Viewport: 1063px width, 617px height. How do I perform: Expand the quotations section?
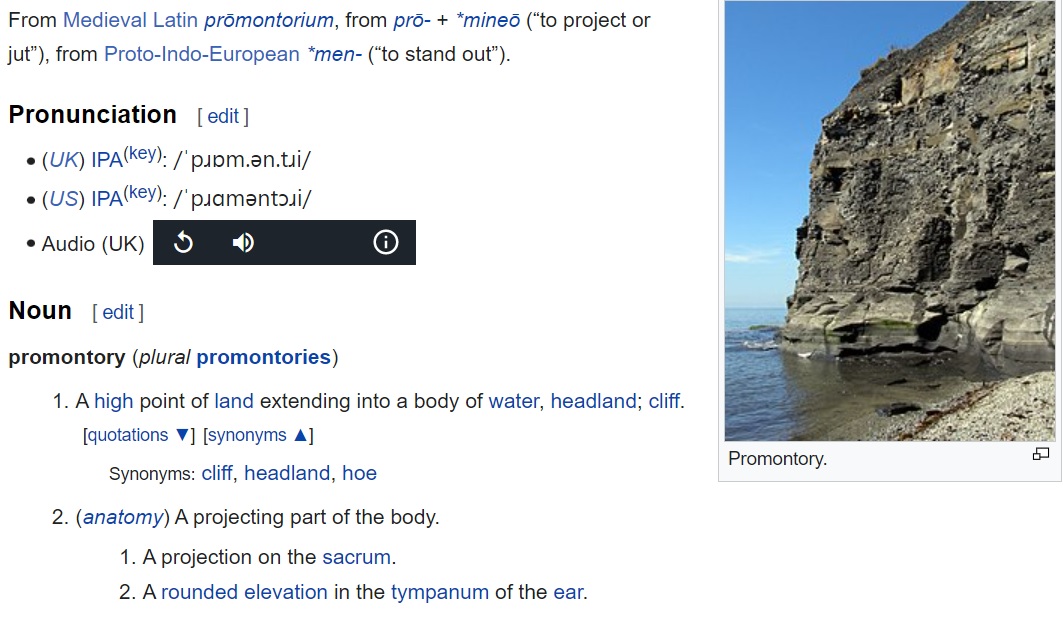click(138, 435)
